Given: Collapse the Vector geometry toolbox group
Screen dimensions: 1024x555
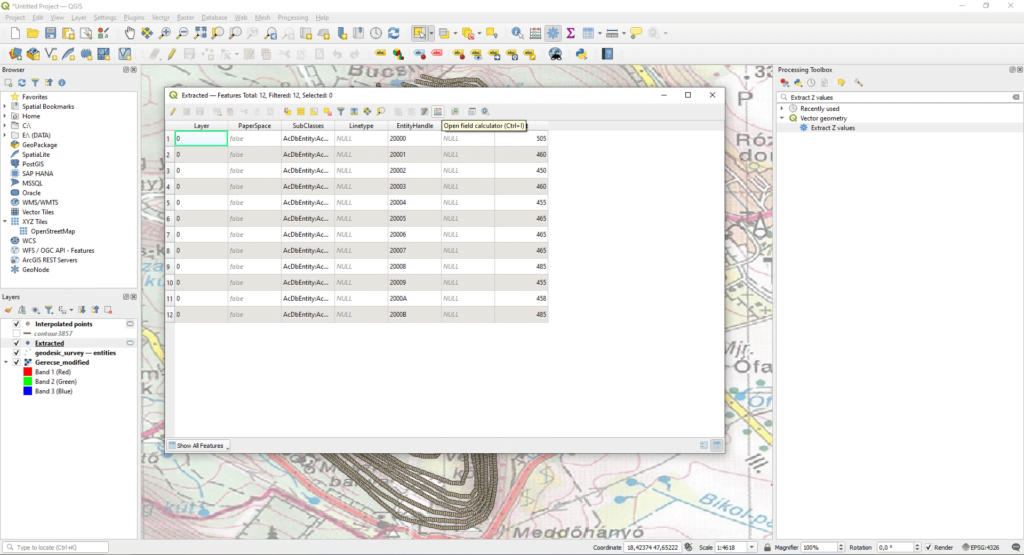Looking at the screenshot, I should [782, 118].
